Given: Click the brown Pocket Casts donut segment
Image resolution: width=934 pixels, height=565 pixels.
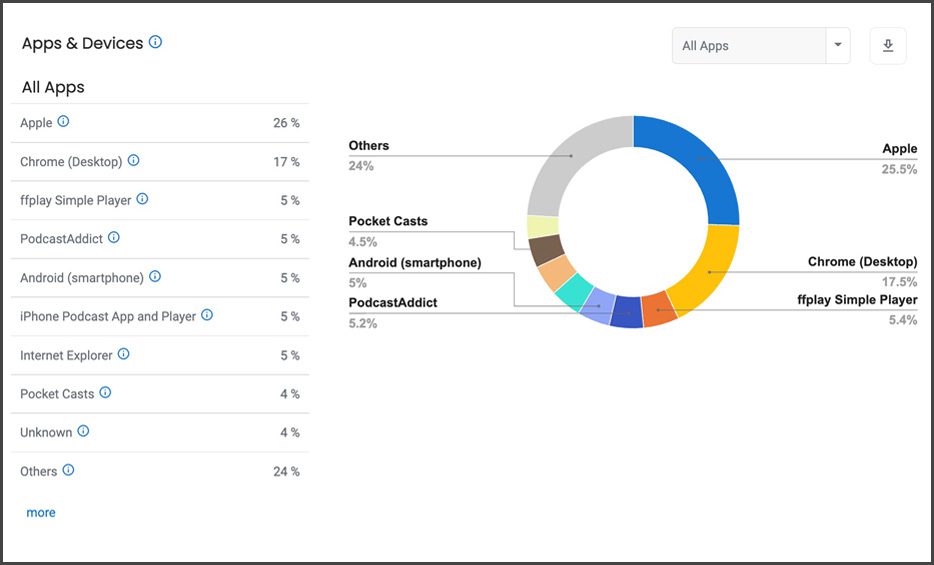Looking at the screenshot, I should click(x=546, y=249).
